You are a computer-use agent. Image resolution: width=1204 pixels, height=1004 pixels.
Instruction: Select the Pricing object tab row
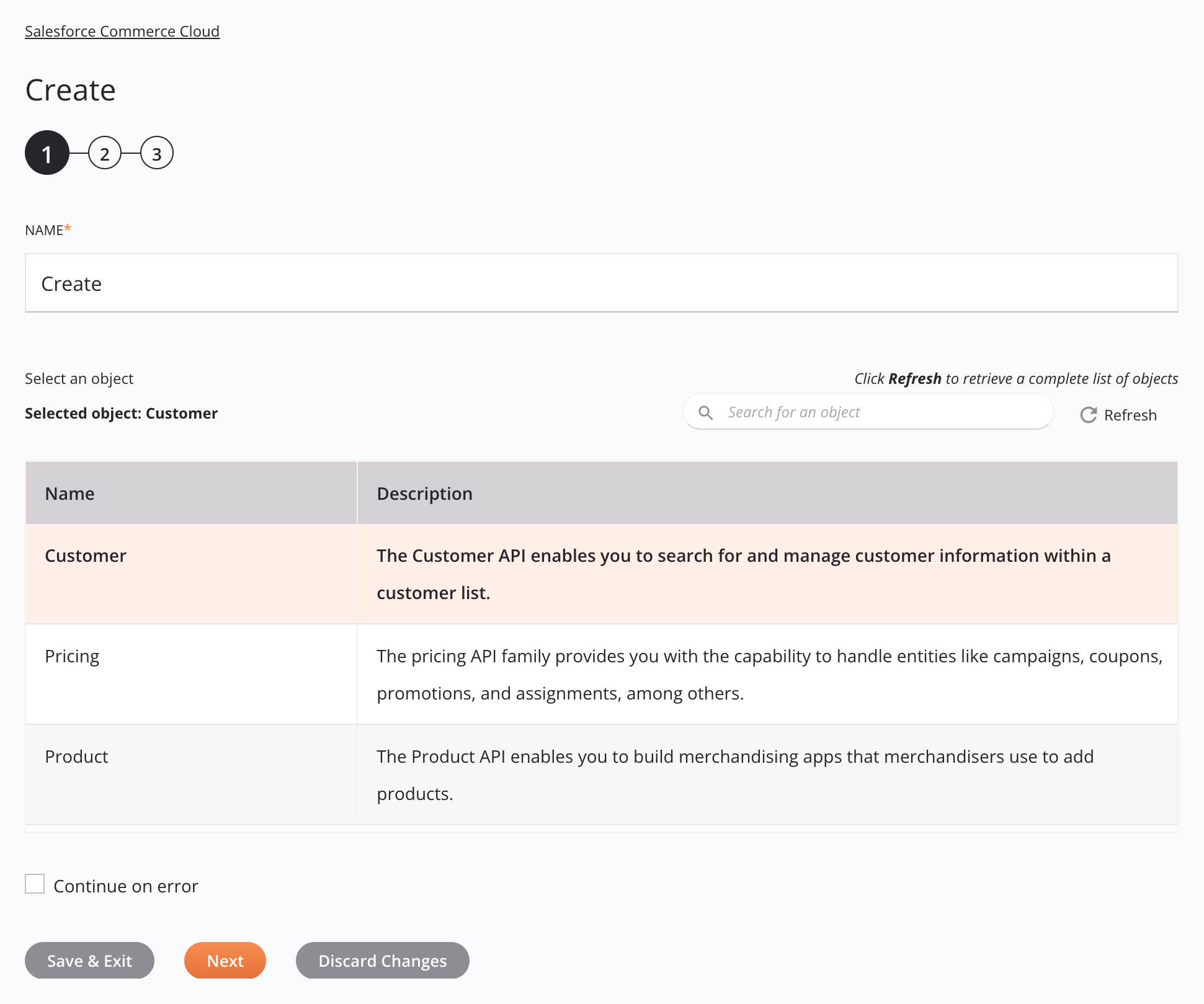pos(601,674)
